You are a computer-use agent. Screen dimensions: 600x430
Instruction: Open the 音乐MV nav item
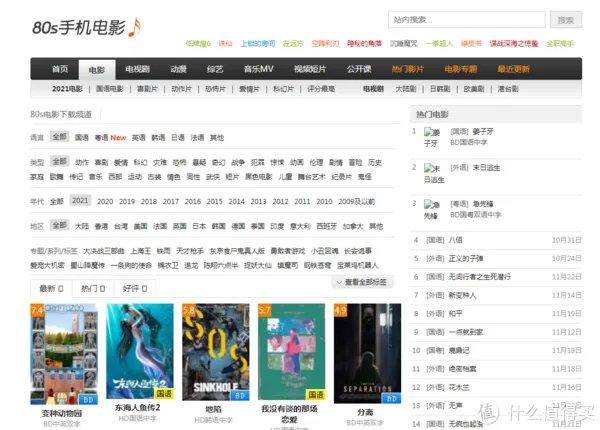(x=259, y=69)
